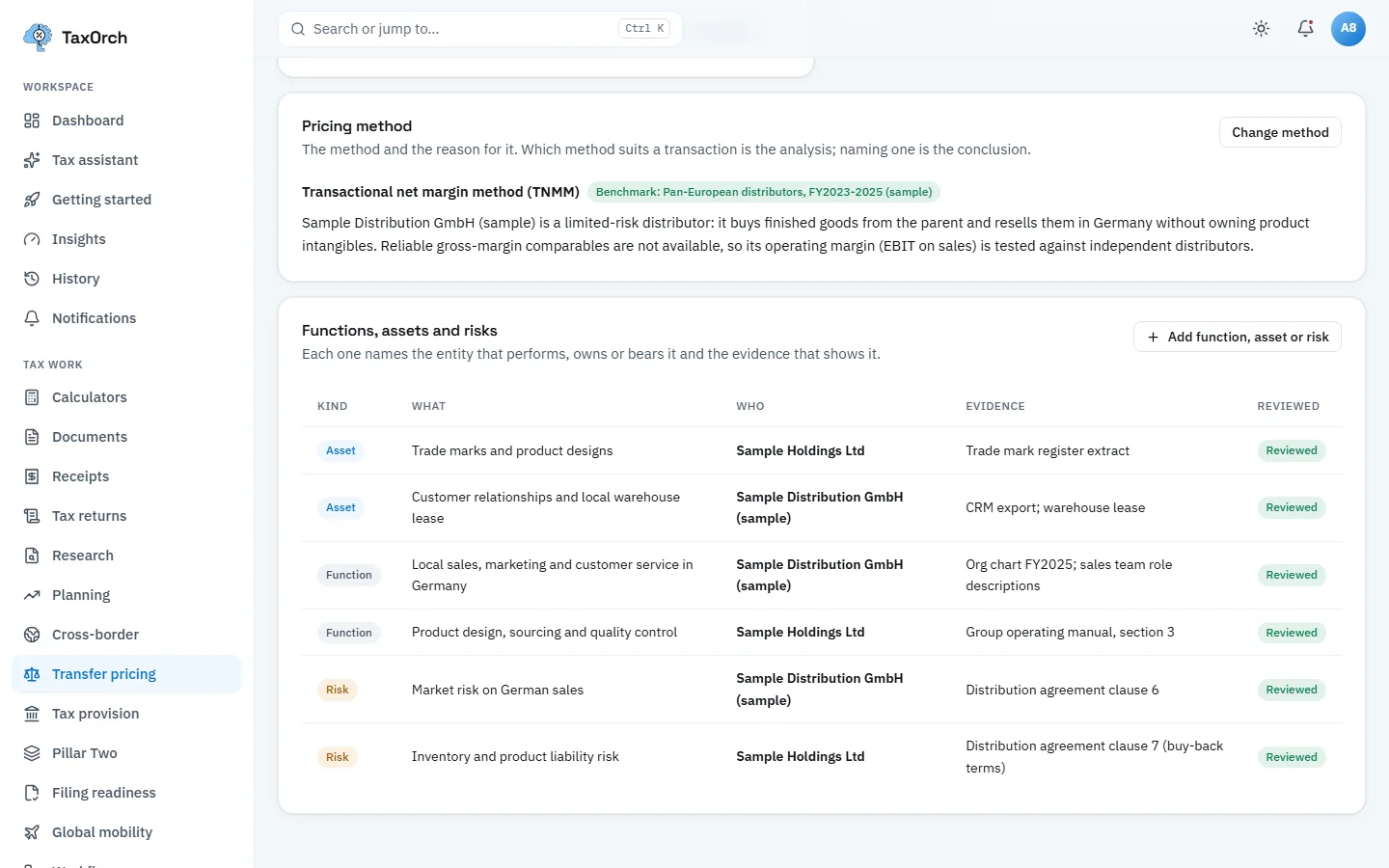Click 'Trade mark register extract' evidence text
Viewport: 1389px width, 868px height.
[x=1048, y=450]
